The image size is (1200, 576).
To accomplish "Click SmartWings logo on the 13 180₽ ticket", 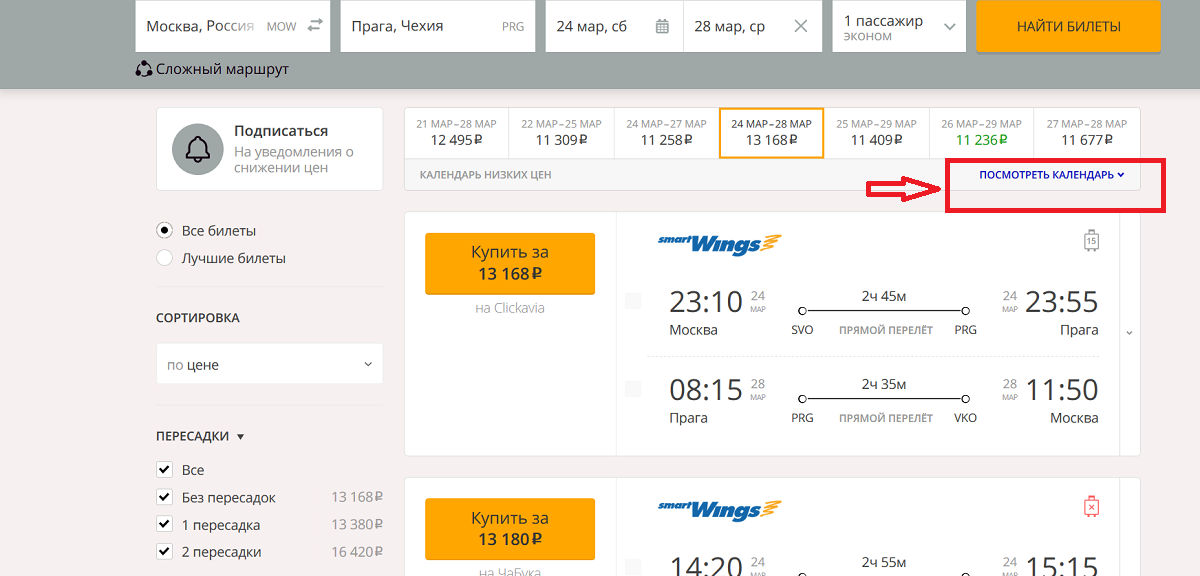I will (x=719, y=510).
